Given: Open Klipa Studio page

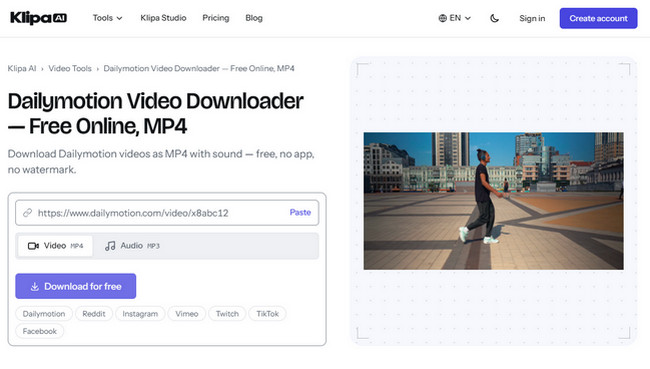Looking at the screenshot, I should coord(163,18).
